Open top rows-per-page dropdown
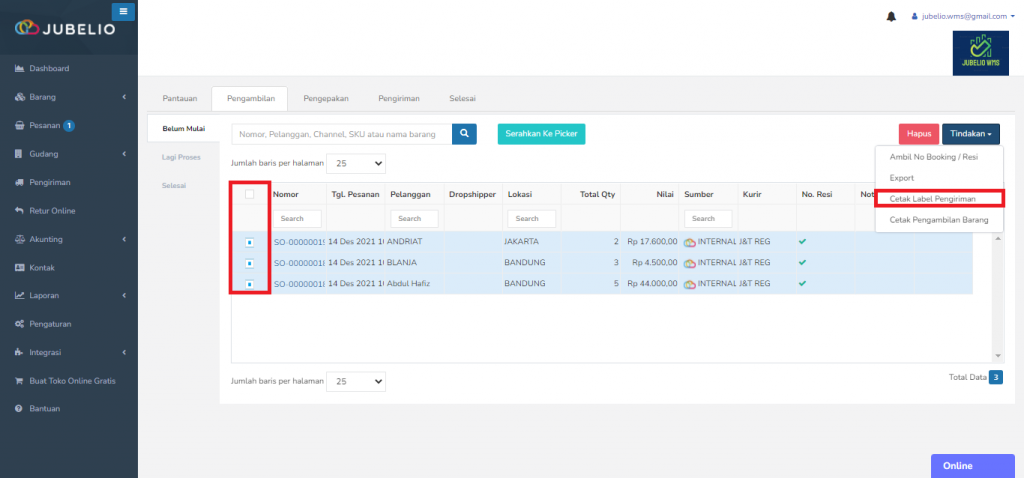Image resolution: width=1024 pixels, height=478 pixels. coord(356,163)
